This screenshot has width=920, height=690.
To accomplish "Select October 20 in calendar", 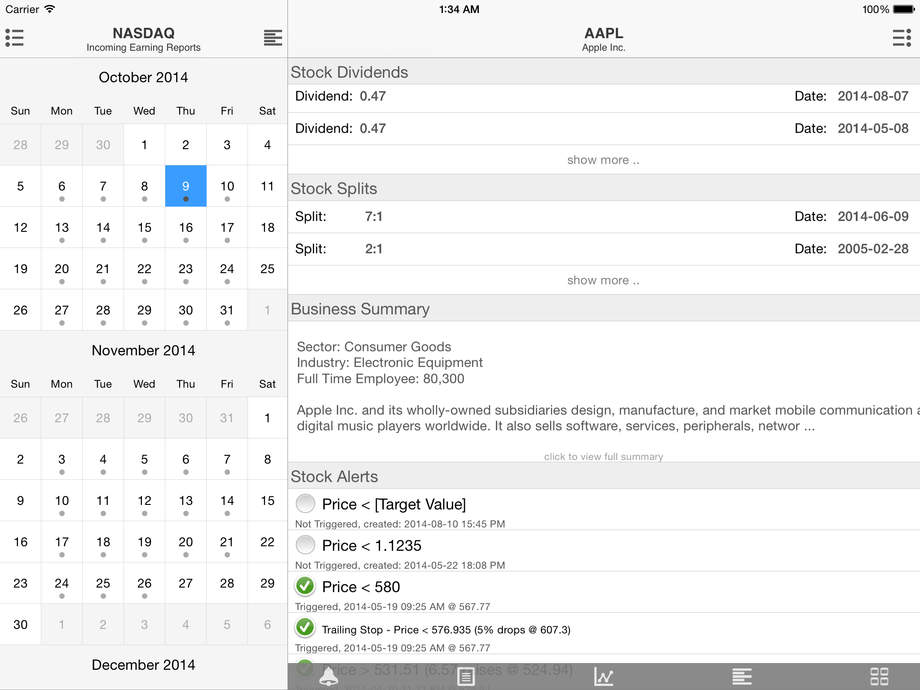I will coord(62,269).
